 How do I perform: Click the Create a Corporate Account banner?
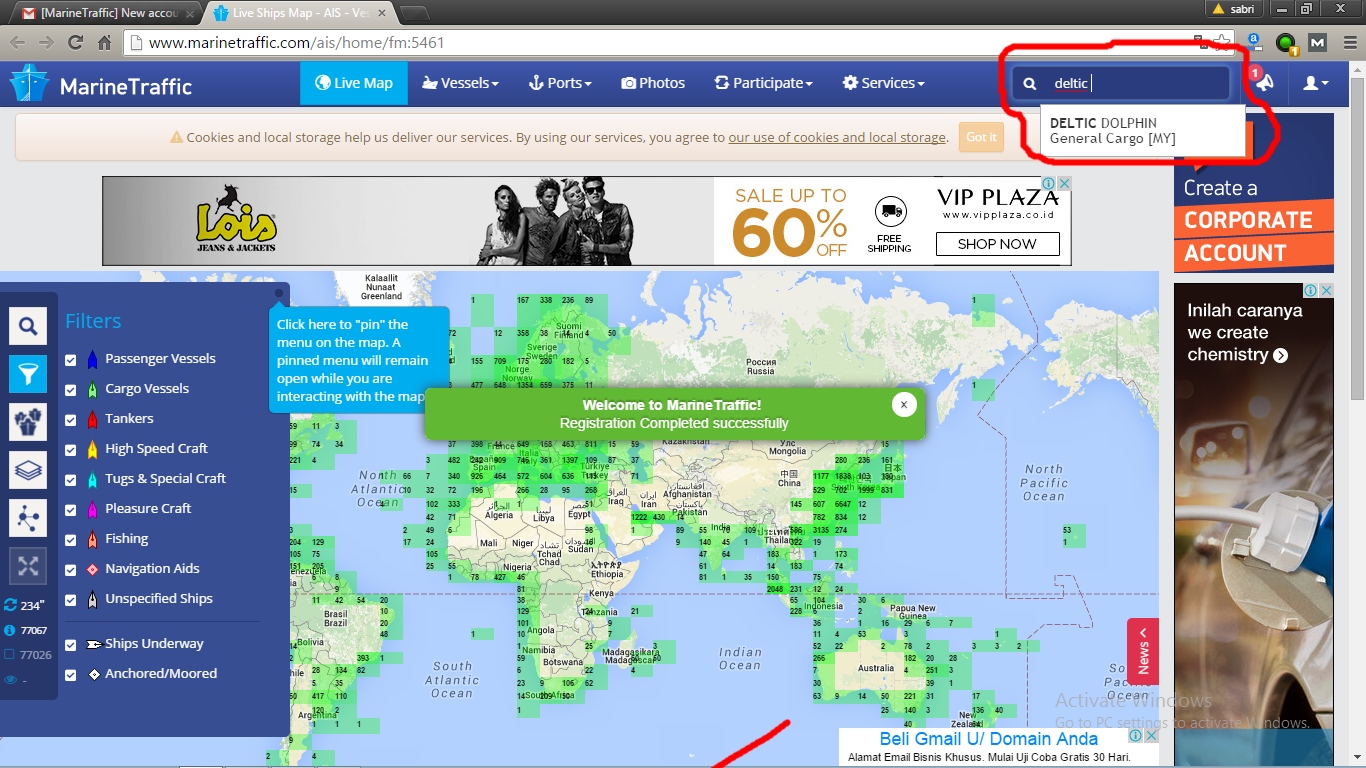pyautogui.click(x=1254, y=192)
